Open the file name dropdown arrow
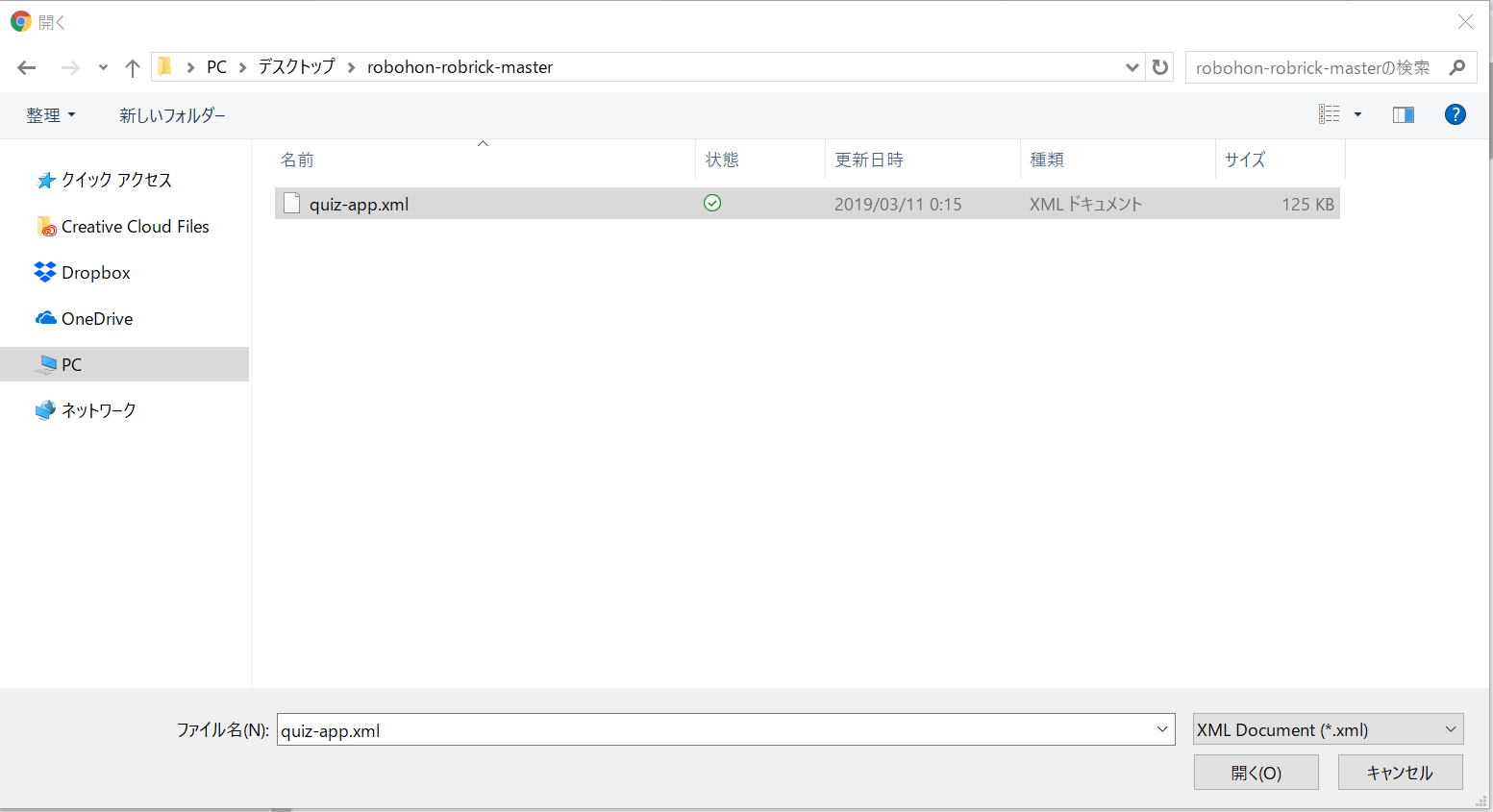Image resolution: width=1493 pixels, height=812 pixels. point(1163,729)
